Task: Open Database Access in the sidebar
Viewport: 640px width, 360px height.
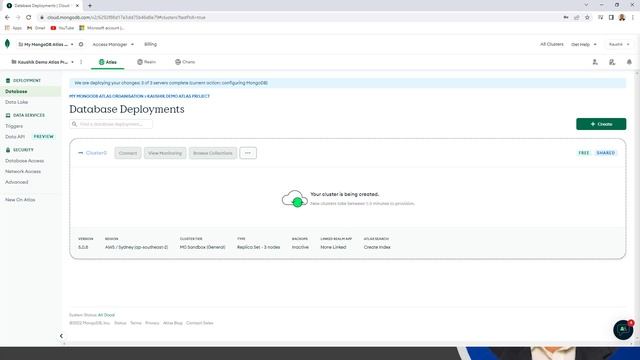Action: (x=24, y=161)
